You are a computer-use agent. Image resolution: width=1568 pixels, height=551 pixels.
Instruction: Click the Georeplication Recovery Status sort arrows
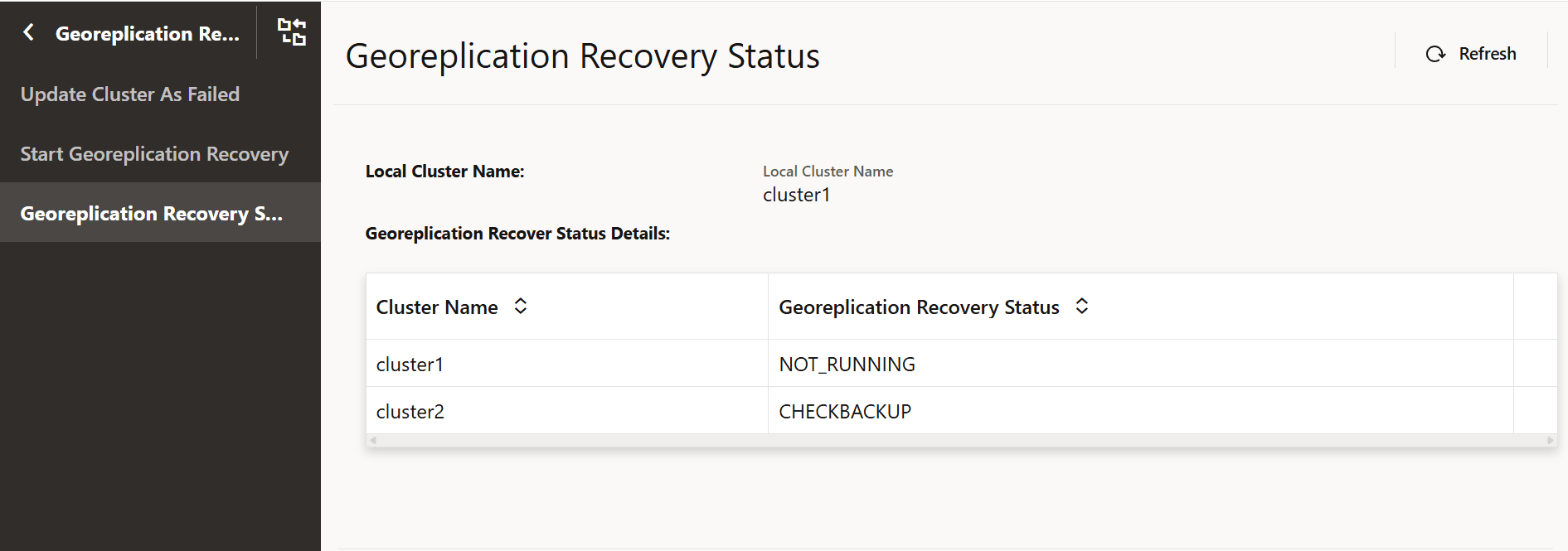pos(1082,307)
